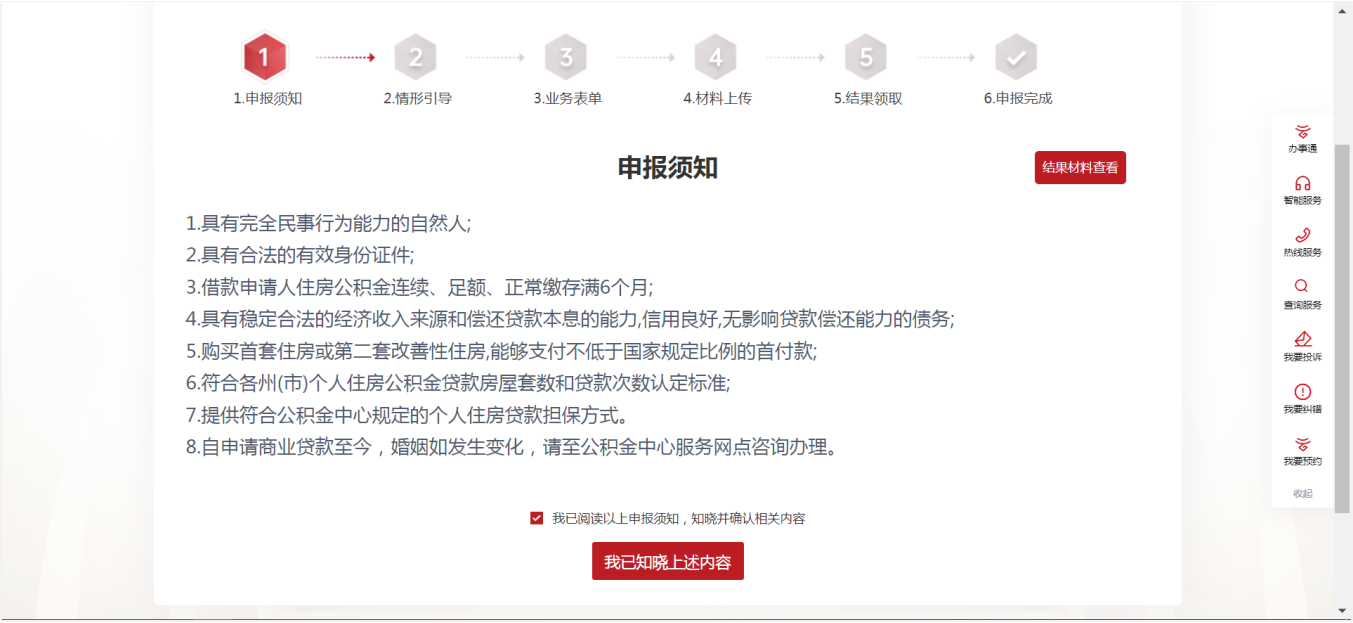Click the 我要预约 appointment icon
The width and height of the screenshot is (1353, 623).
pos(1302,444)
